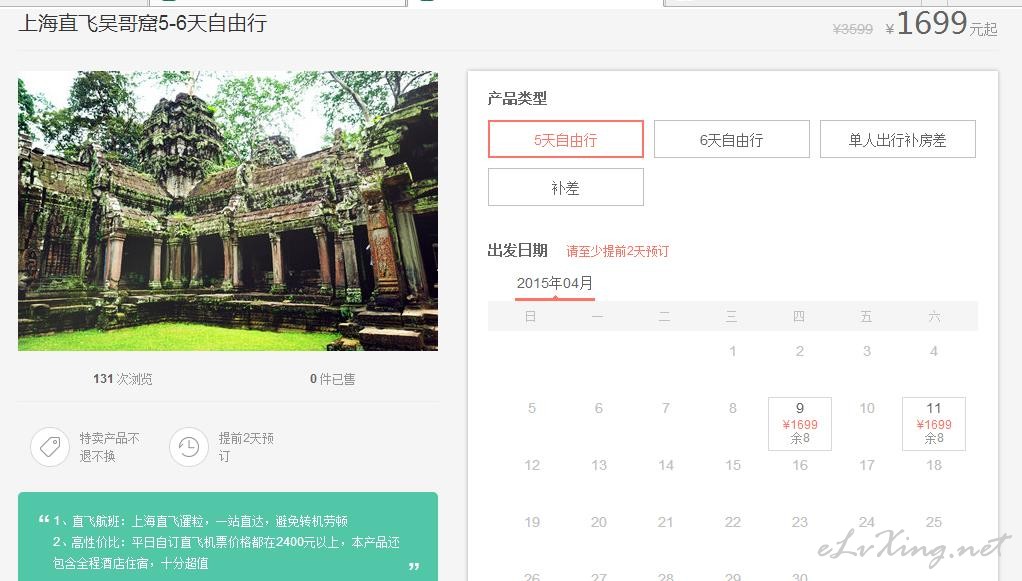Click the clock icon beside 提前2天预订
Viewport: 1022px width, 581px height.
189,447
